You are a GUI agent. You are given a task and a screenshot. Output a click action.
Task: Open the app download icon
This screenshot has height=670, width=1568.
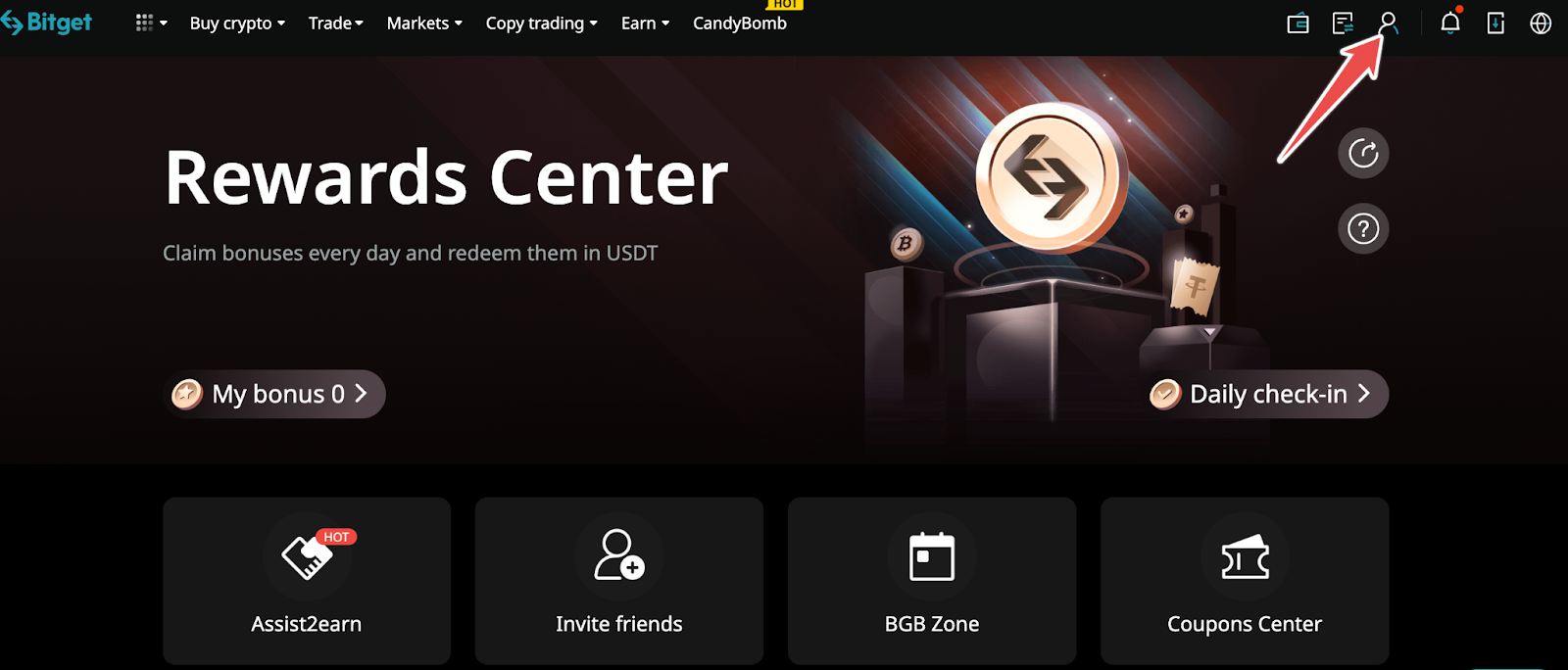(1495, 23)
